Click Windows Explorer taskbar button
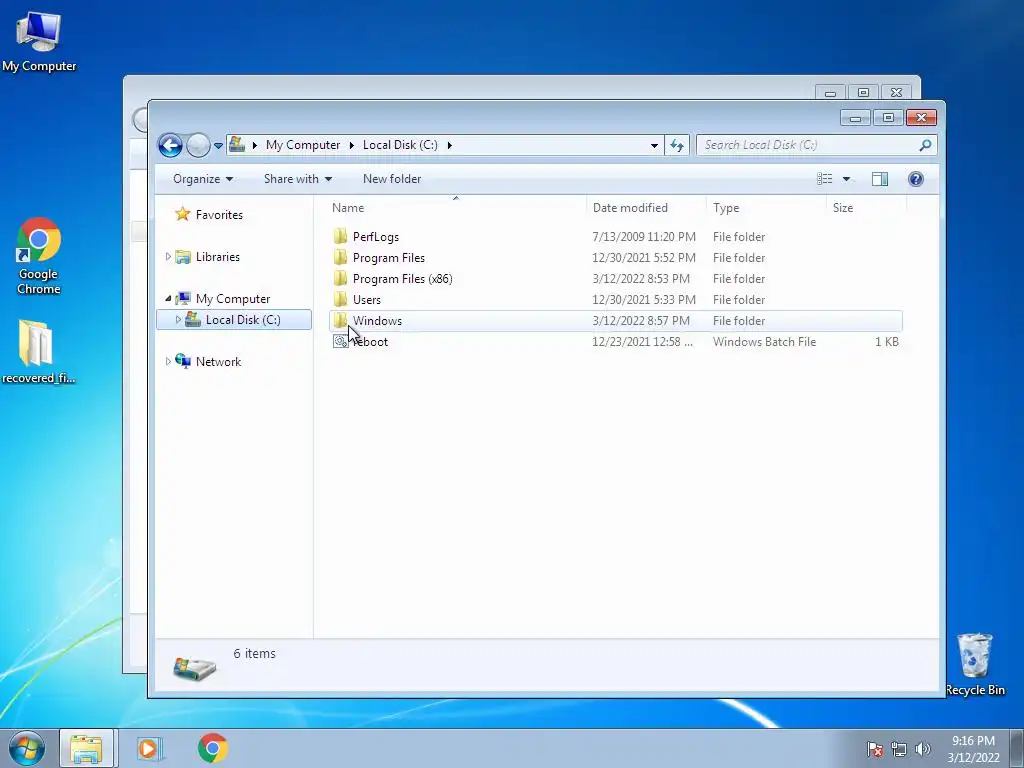Screen dimensions: 1024x768 click(87, 748)
